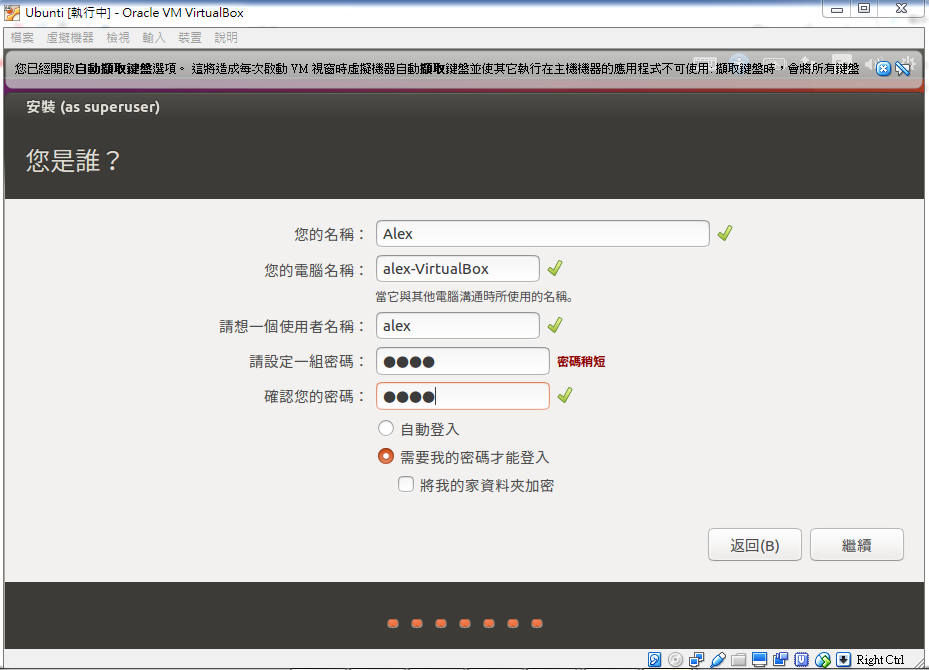Viewport: 929px width, 670px height.
Task: Click the Right Ctrl host key label
Action: [x=880, y=660]
